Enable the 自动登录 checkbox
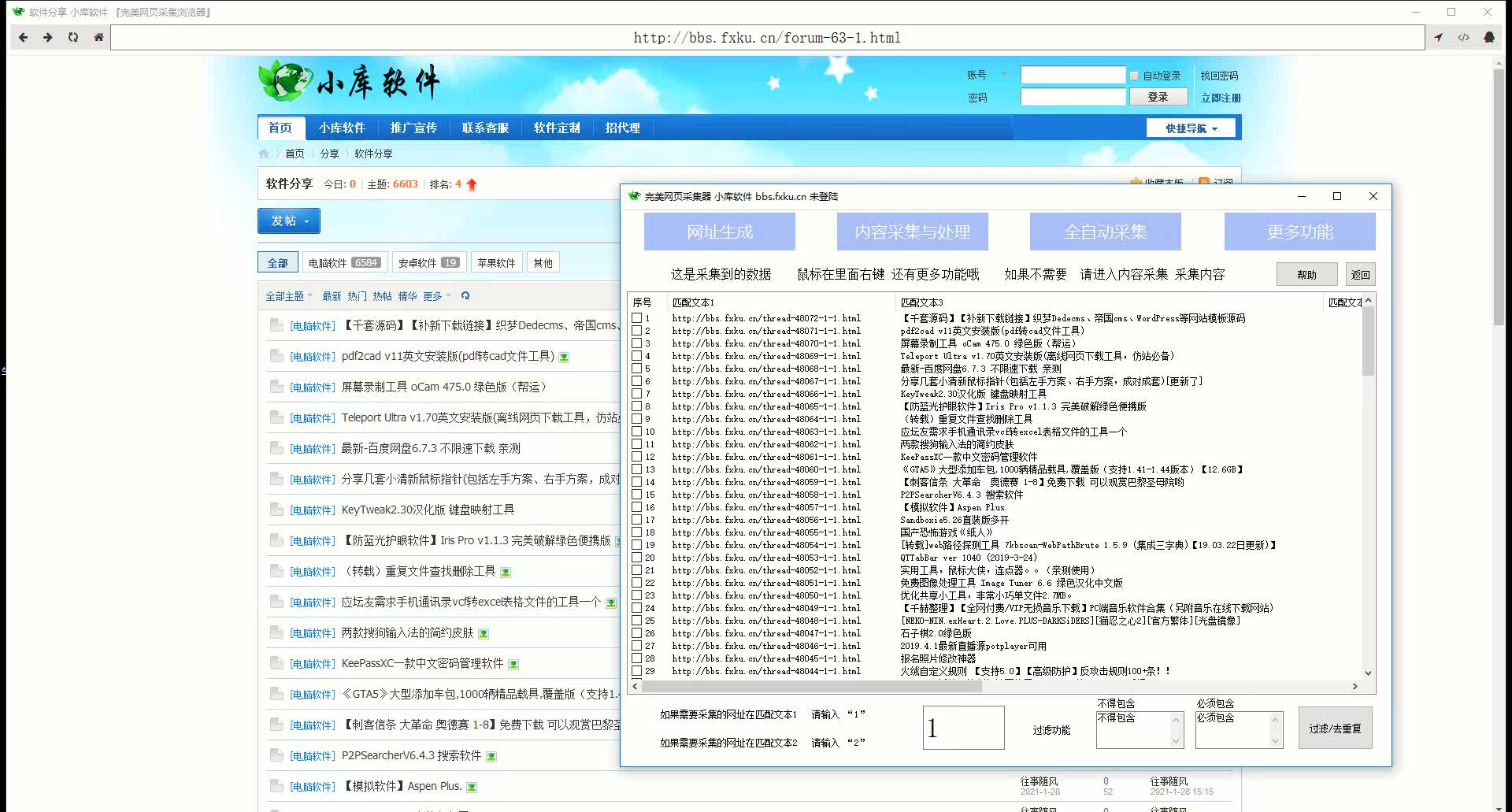The height and width of the screenshot is (812, 1512). click(1134, 76)
